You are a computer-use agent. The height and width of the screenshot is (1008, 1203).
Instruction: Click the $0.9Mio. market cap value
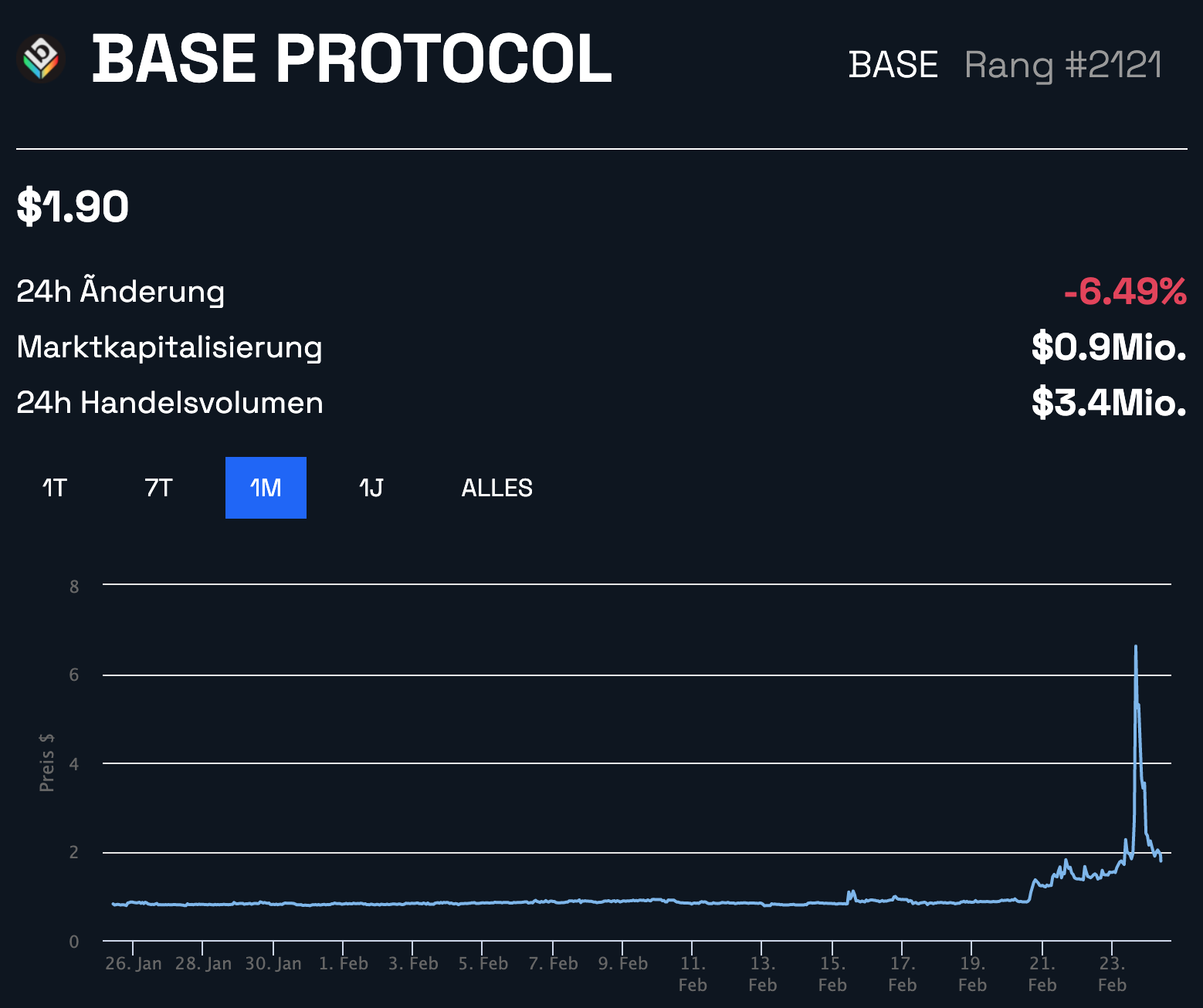coord(1108,347)
